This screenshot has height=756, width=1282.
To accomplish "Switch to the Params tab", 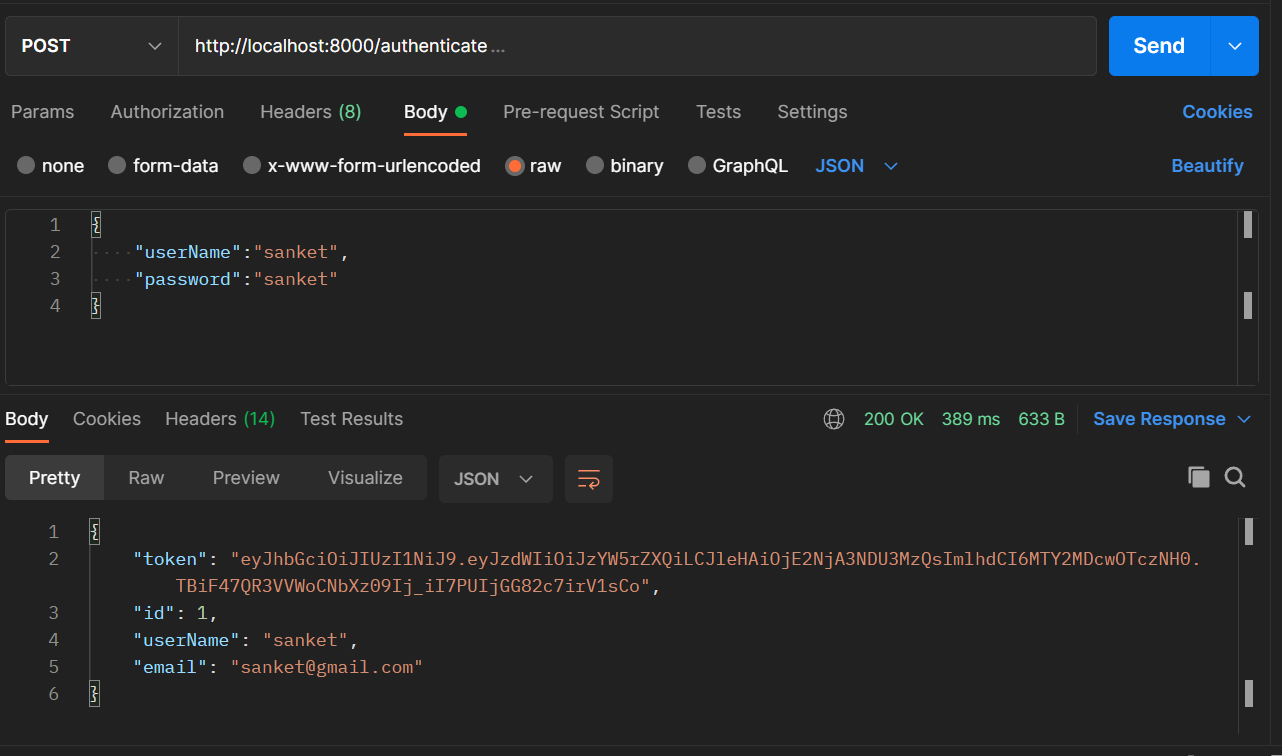I will (x=42, y=112).
